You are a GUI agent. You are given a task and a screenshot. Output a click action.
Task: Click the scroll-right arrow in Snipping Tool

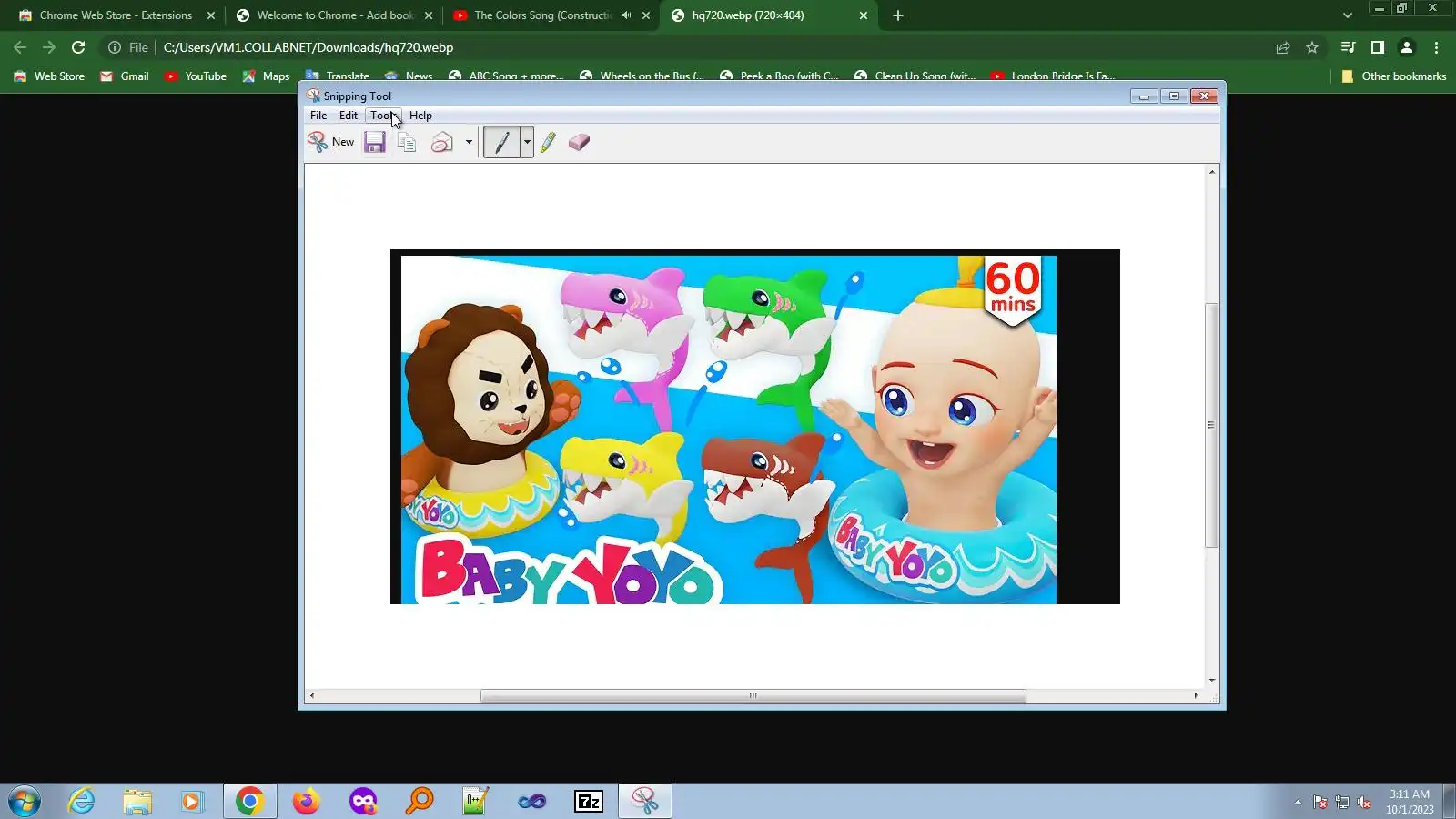coord(1196,695)
